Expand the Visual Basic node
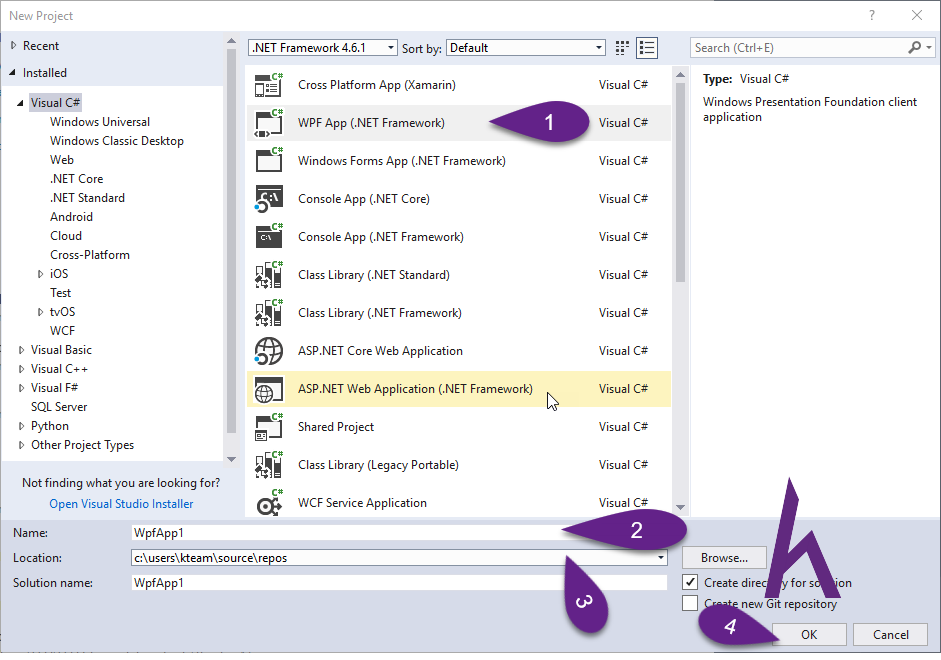This screenshot has height=660, width=941. pyautogui.click(x=21, y=350)
